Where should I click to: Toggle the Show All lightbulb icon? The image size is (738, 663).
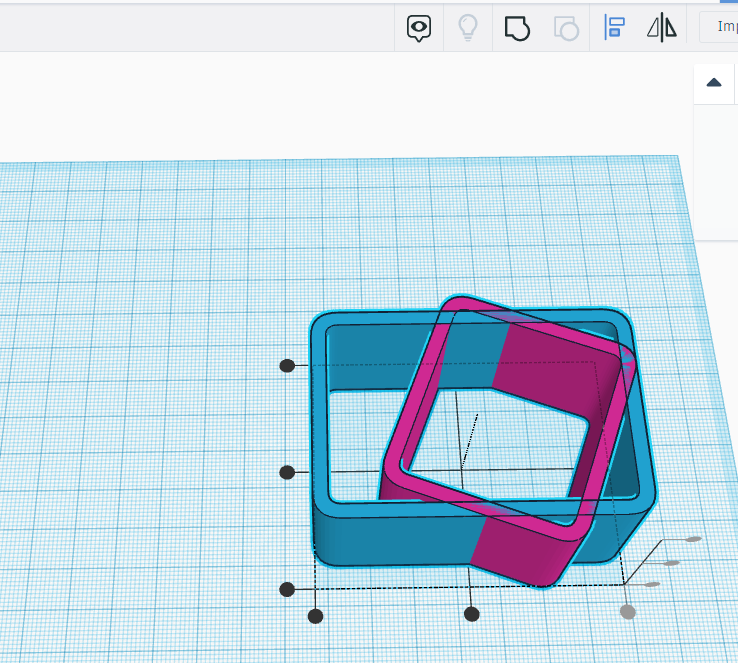pos(468,27)
